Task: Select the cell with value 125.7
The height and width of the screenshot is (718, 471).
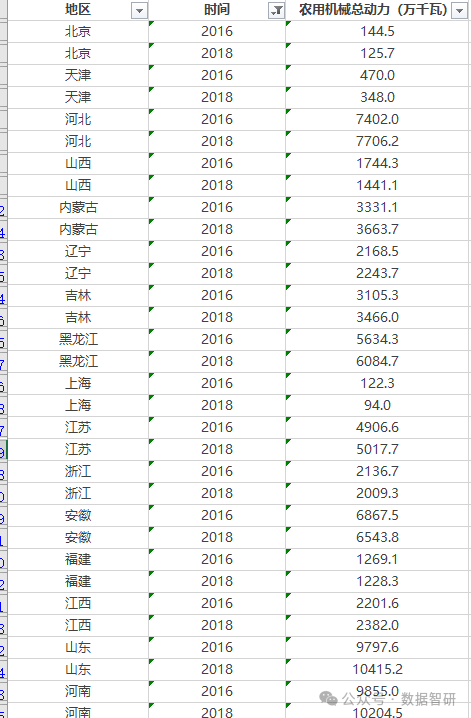Action: tap(377, 54)
